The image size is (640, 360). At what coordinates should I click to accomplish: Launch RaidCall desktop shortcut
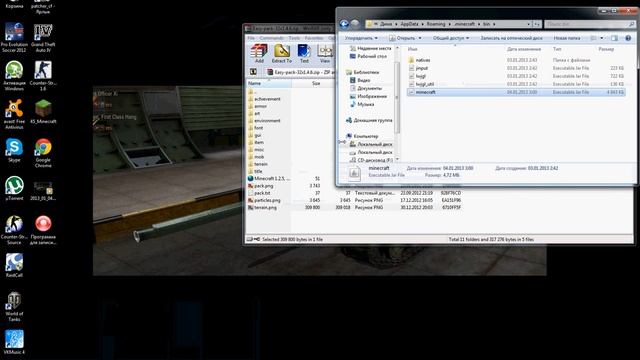pyautogui.click(x=14, y=265)
